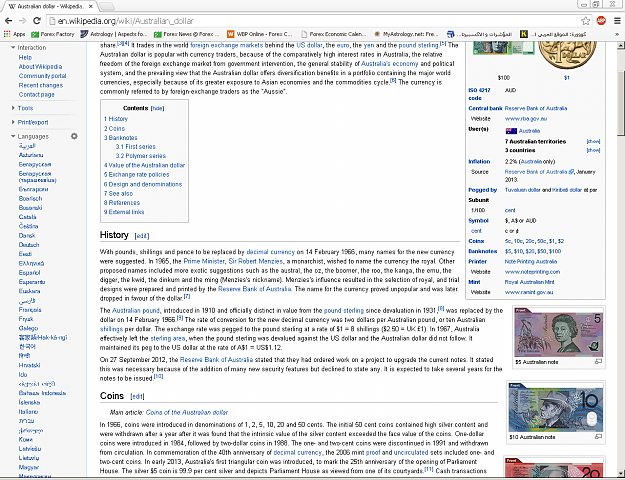Open Forex Economic Calendar bookmark
Screen dimensions: 625x480
coord(333,34)
